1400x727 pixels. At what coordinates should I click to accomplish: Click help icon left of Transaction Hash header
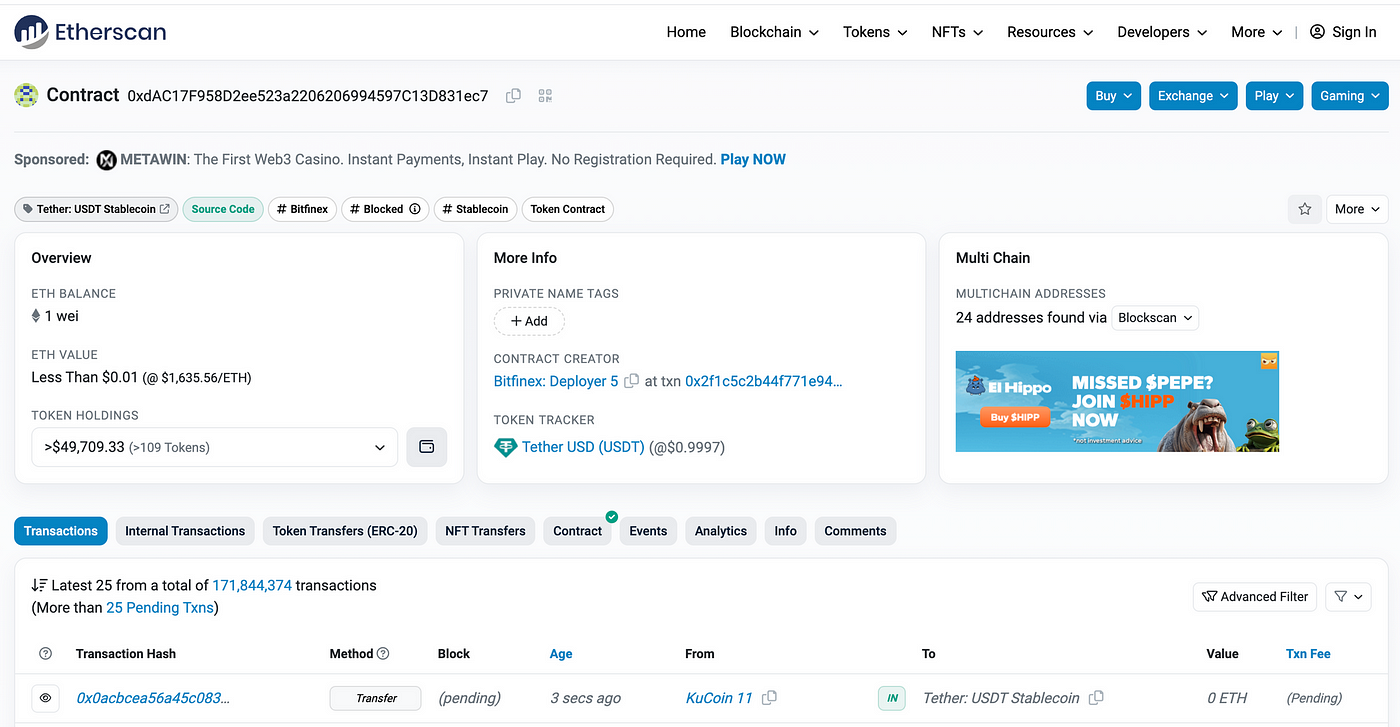tap(45, 654)
